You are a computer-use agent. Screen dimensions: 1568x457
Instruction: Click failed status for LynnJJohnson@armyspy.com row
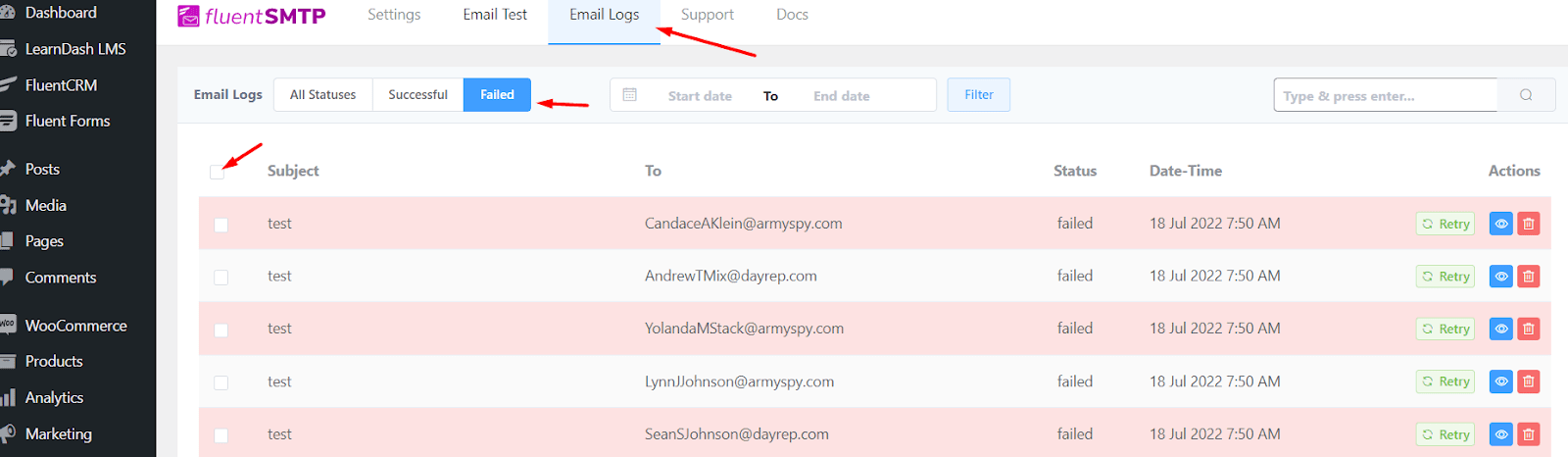[1075, 381]
